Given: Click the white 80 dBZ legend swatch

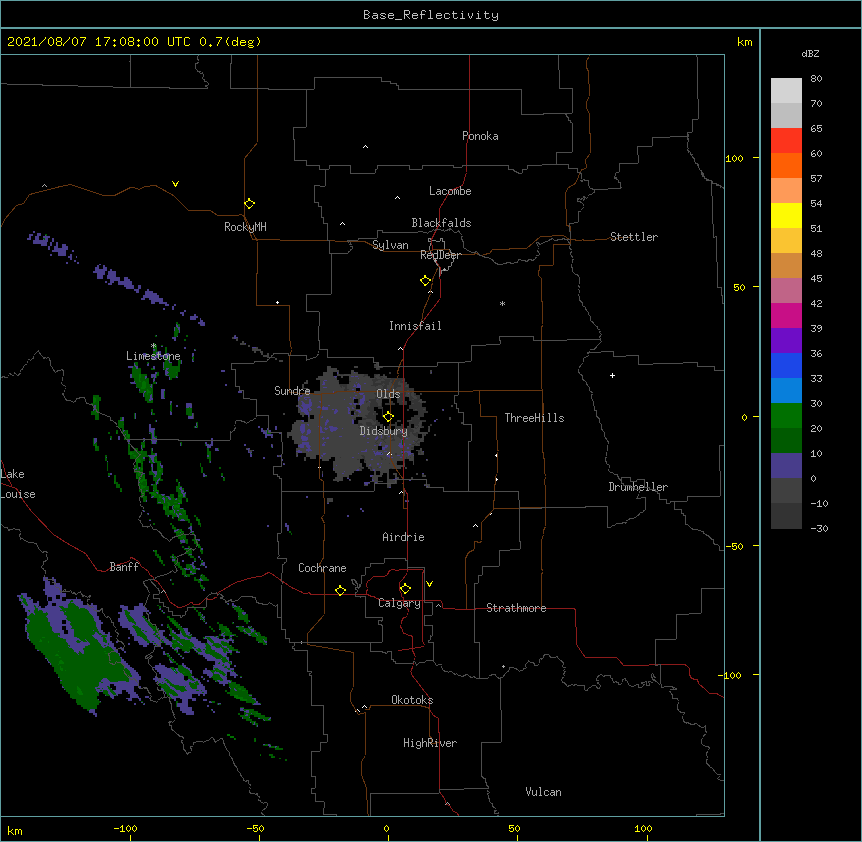Looking at the screenshot, I should (786, 90).
